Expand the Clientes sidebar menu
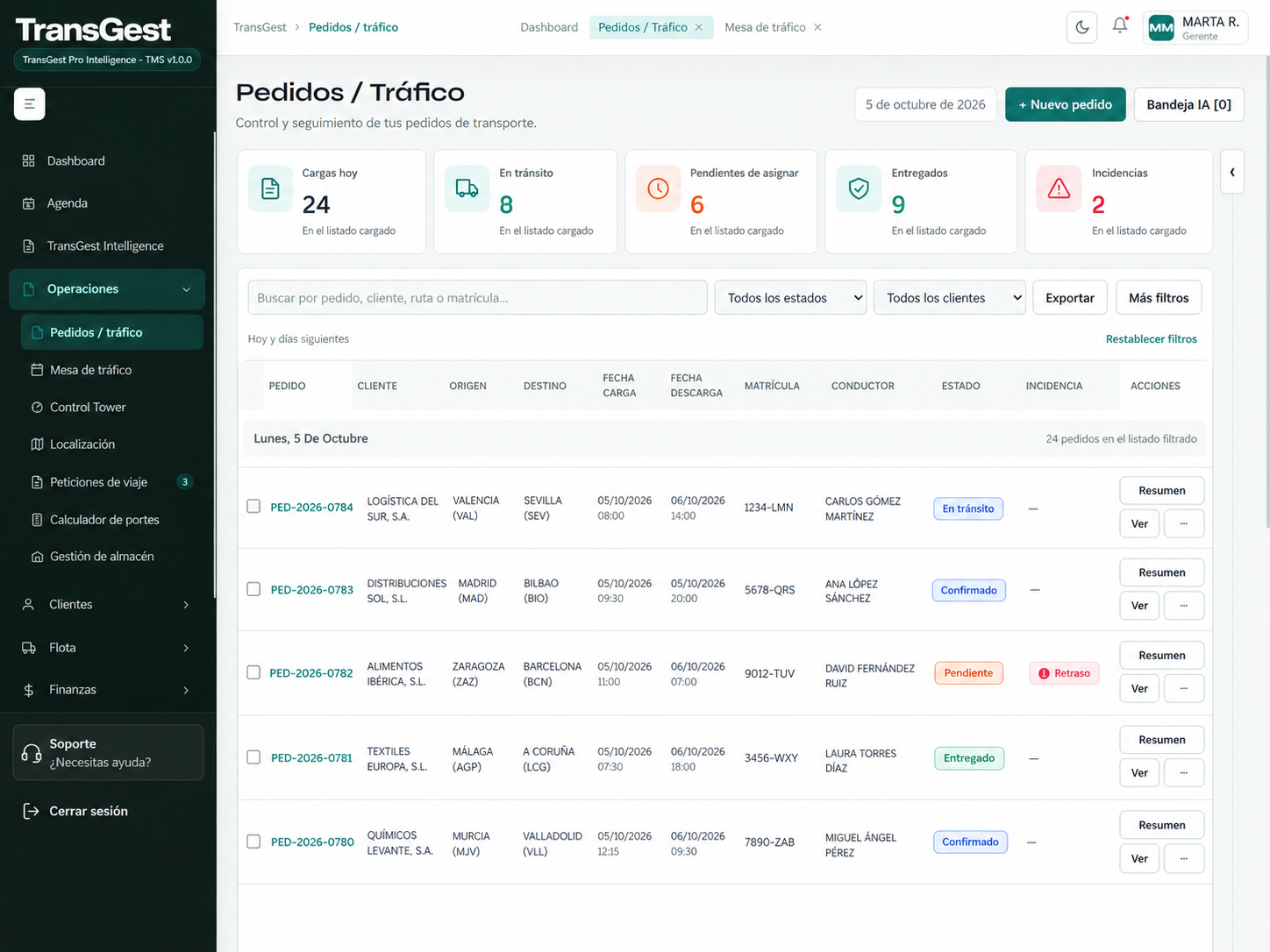Image resolution: width=1270 pixels, height=952 pixels. [107, 605]
